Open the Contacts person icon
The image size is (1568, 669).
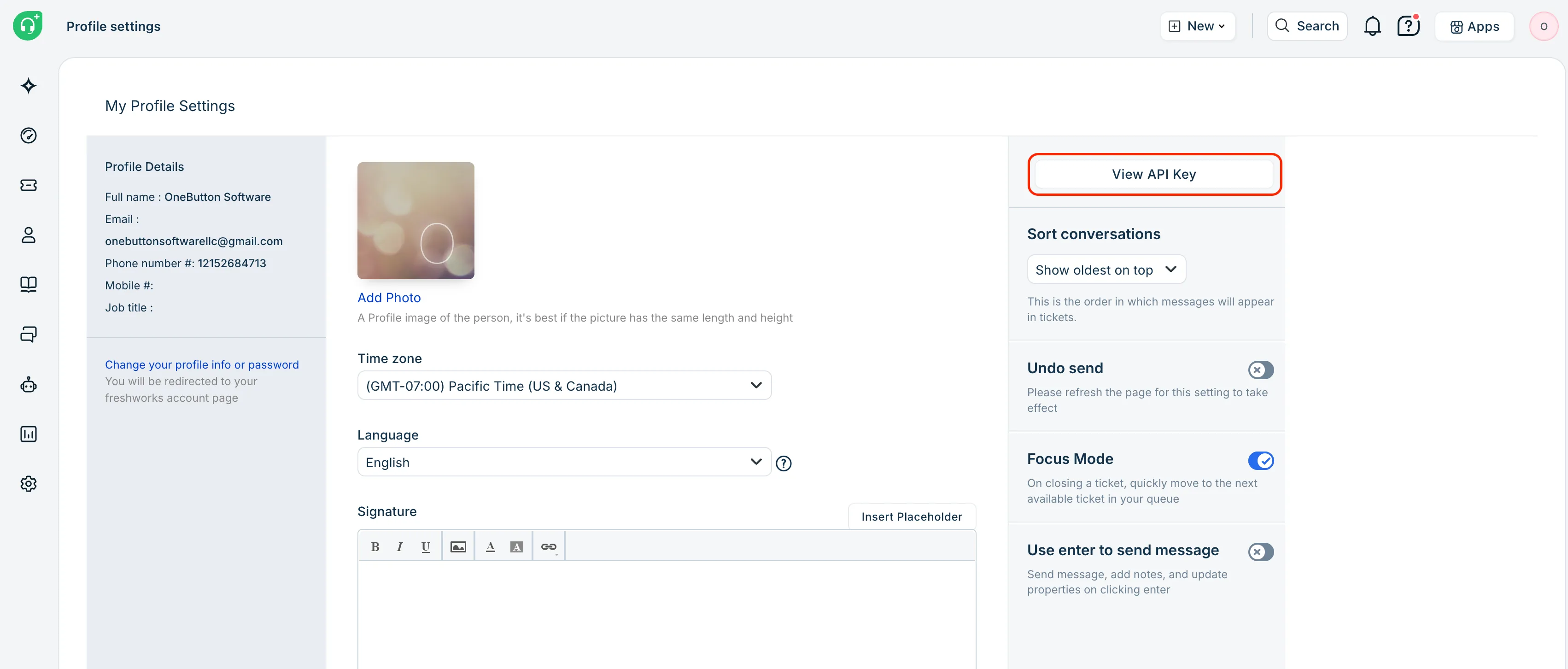pos(29,235)
